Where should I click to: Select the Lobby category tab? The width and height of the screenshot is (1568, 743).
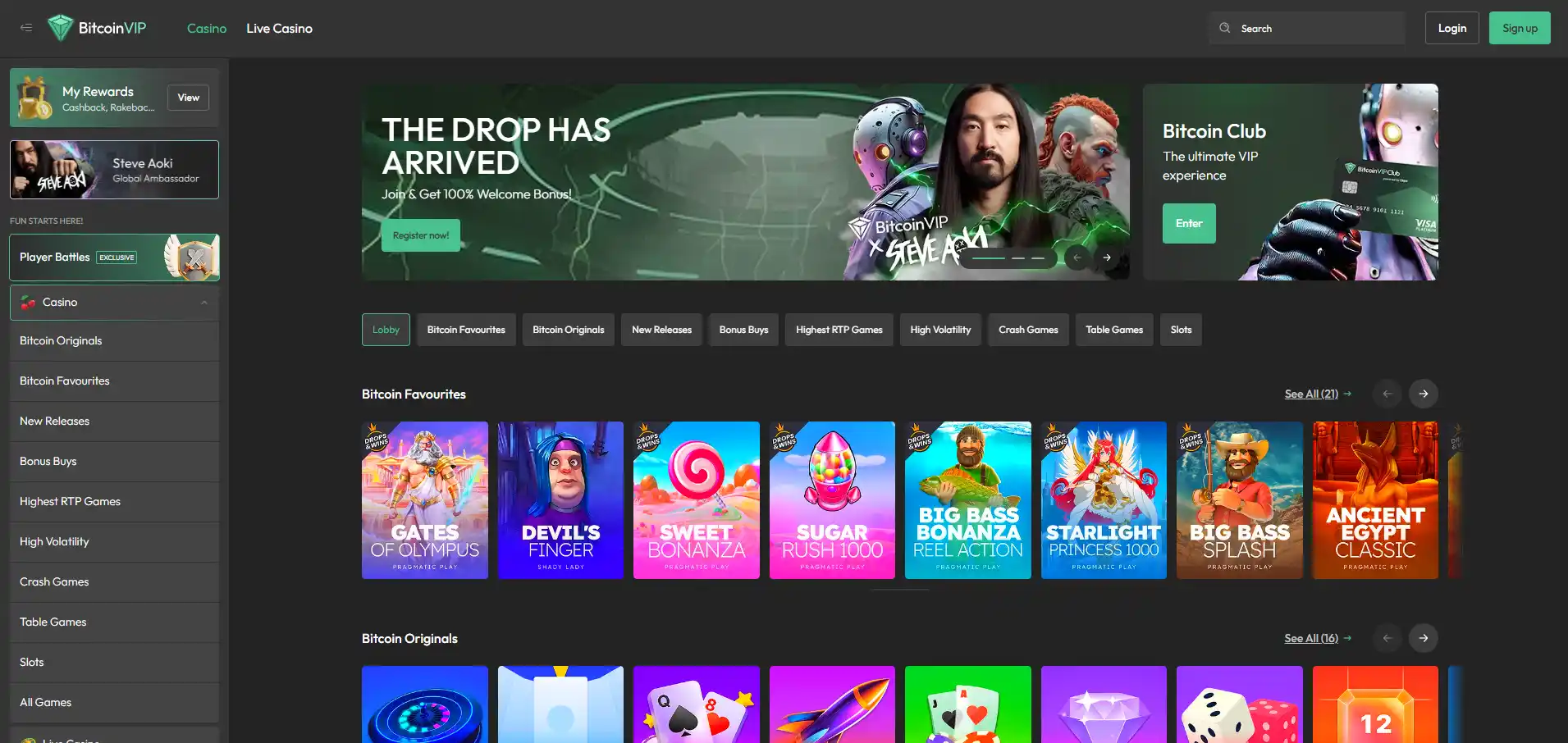tap(386, 330)
